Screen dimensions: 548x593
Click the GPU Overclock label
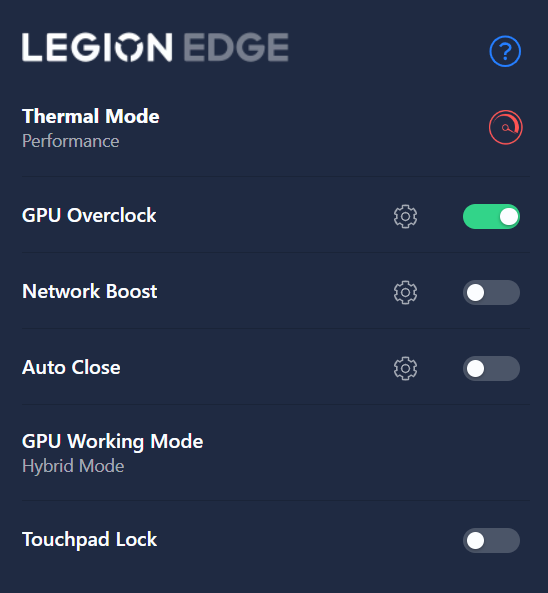[x=89, y=216]
